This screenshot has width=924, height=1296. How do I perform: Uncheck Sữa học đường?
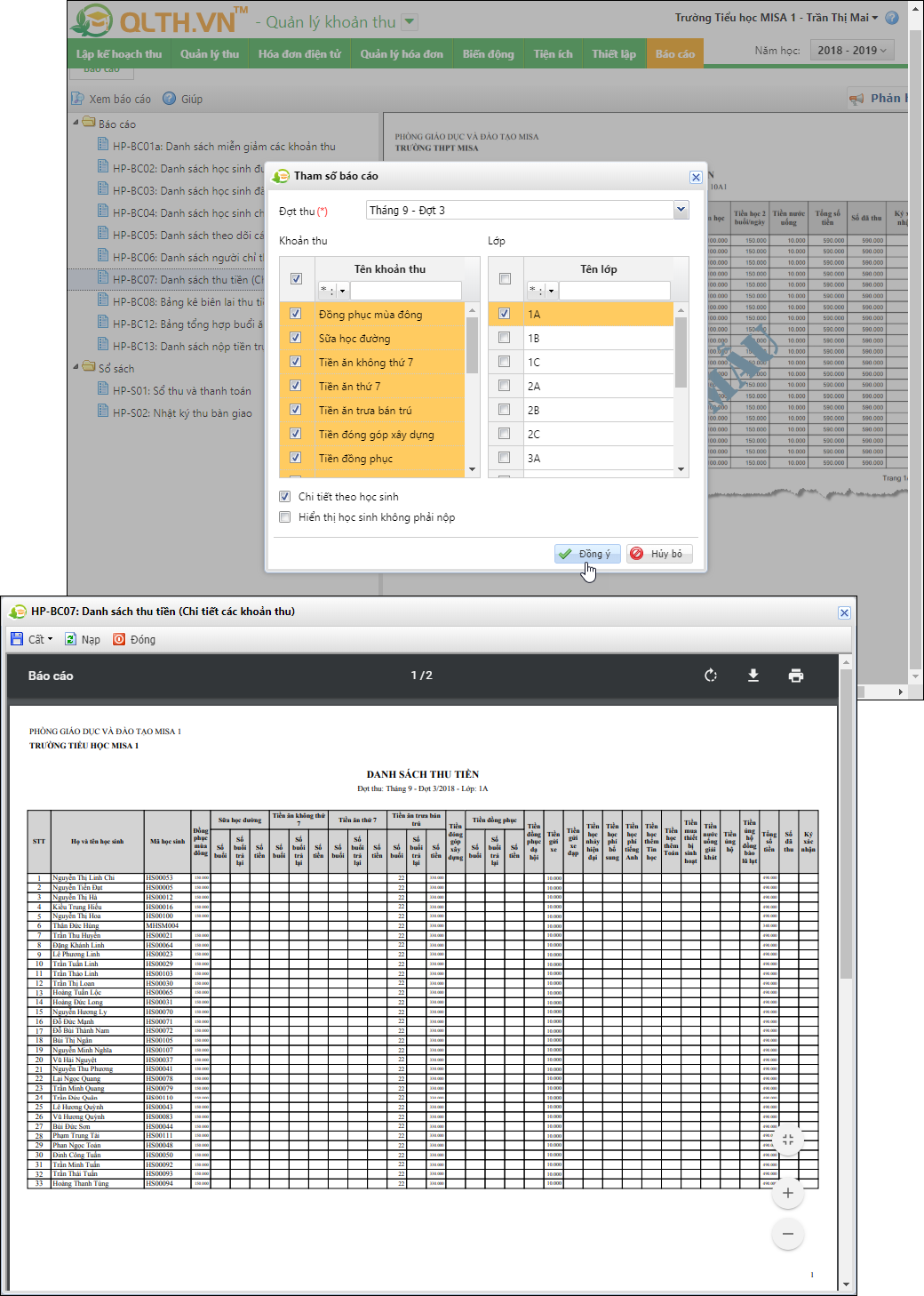296,338
